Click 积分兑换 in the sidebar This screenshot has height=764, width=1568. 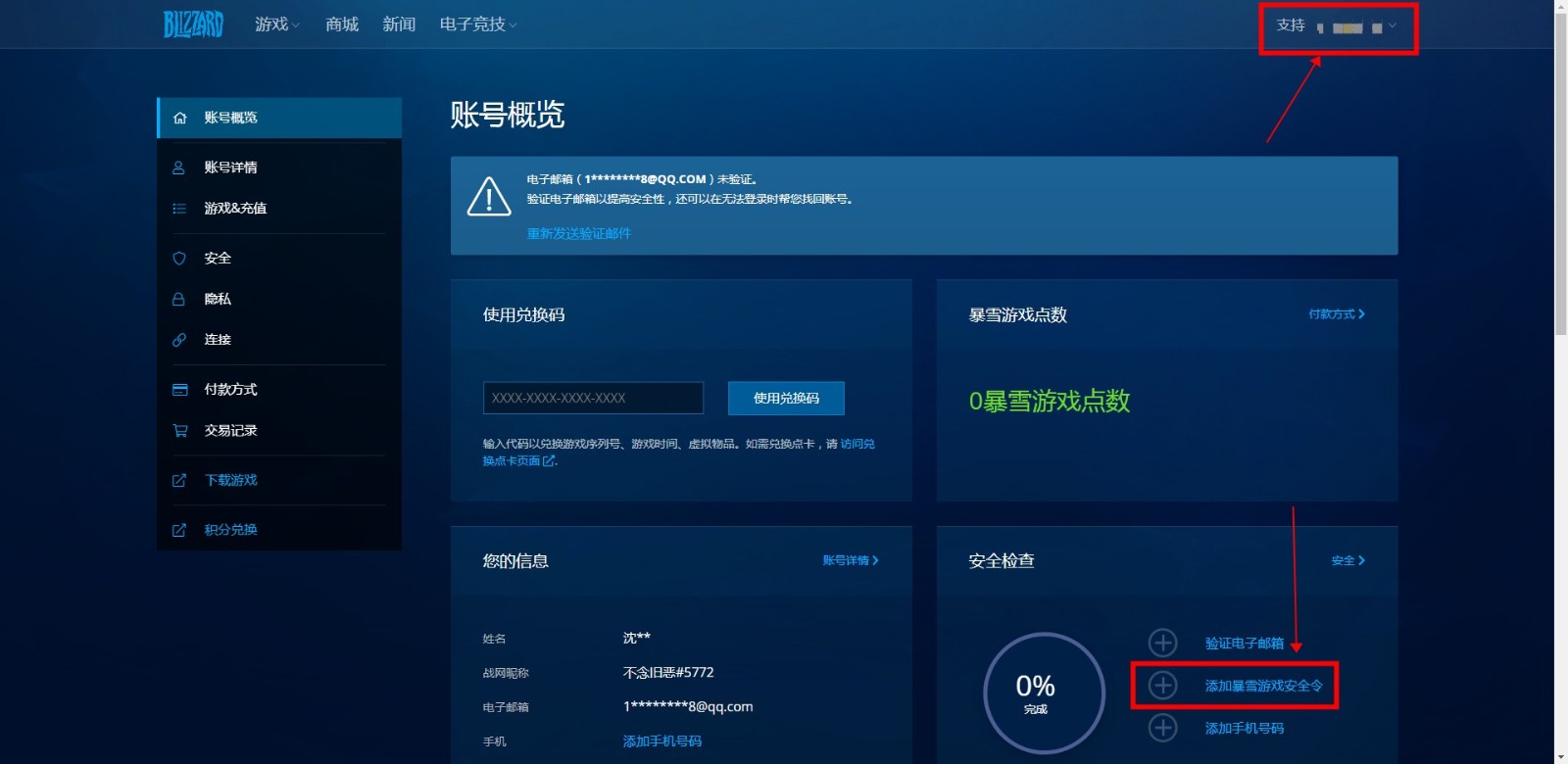pyautogui.click(x=279, y=530)
